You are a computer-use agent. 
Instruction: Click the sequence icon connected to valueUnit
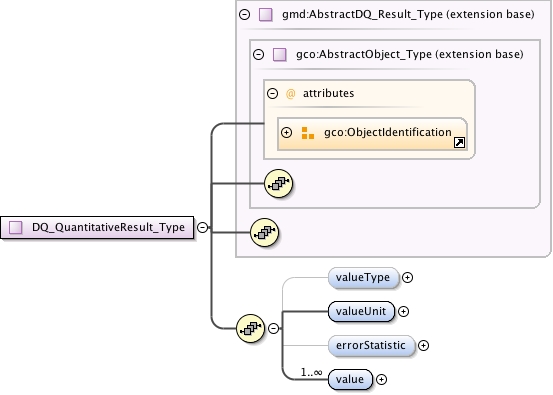(250, 328)
